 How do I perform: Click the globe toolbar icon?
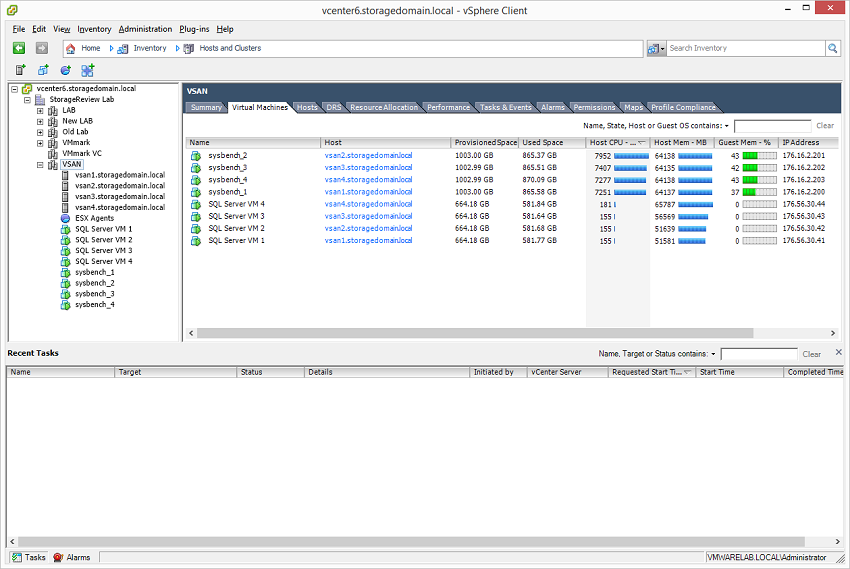coord(66,70)
